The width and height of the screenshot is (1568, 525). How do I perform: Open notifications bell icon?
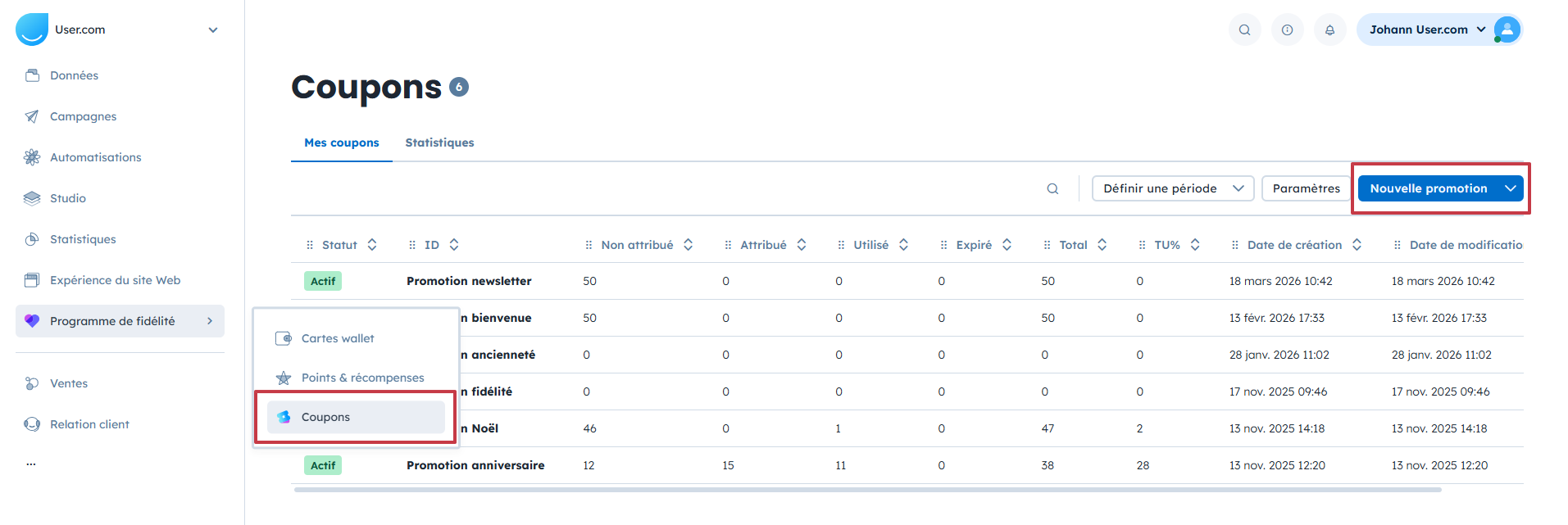pyautogui.click(x=1329, y=30)
